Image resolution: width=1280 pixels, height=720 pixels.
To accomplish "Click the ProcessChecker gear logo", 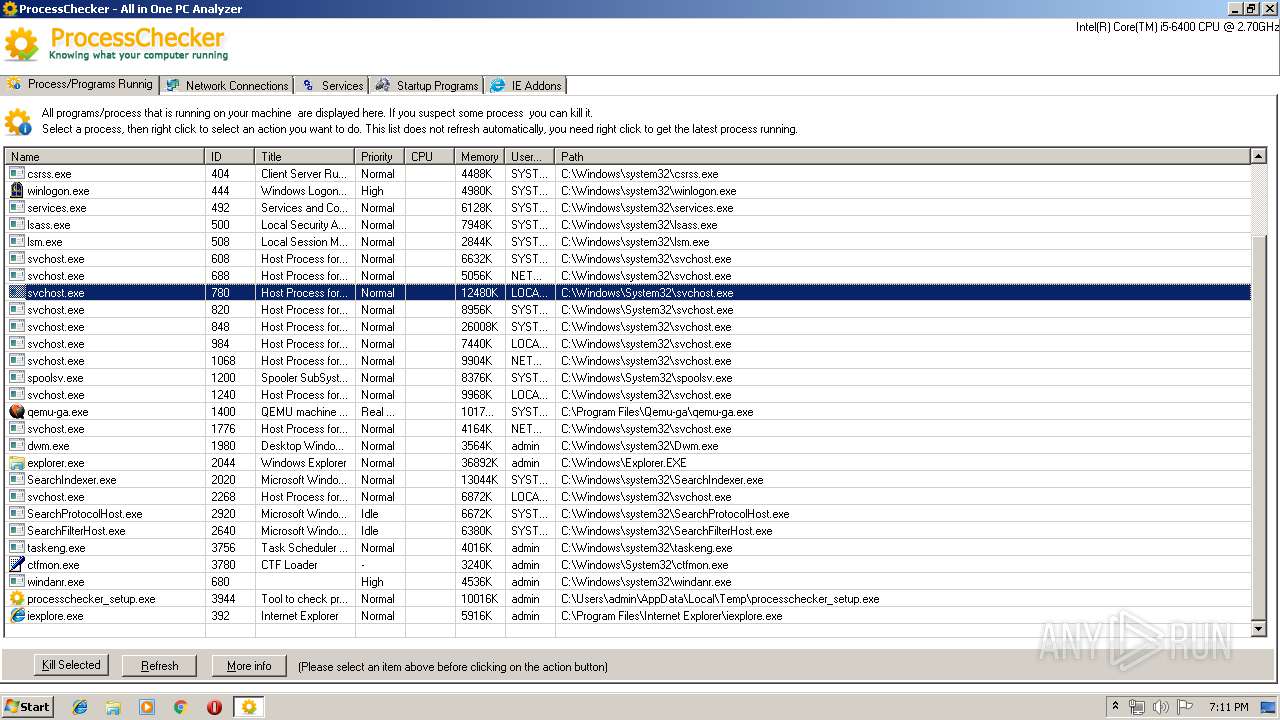I will click(x=22, y=44).
